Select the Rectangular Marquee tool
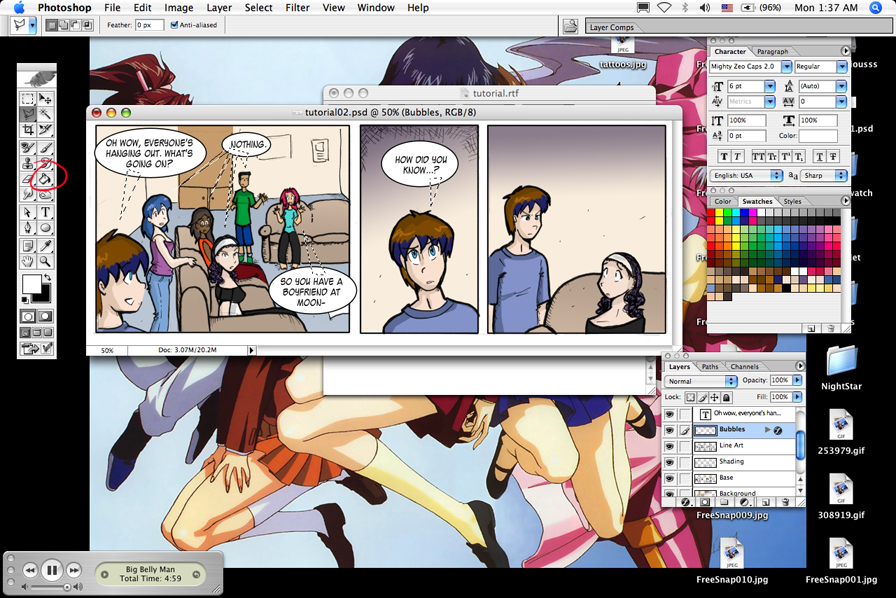This screenshot has width=896, height=598. (x=27, y=99)
